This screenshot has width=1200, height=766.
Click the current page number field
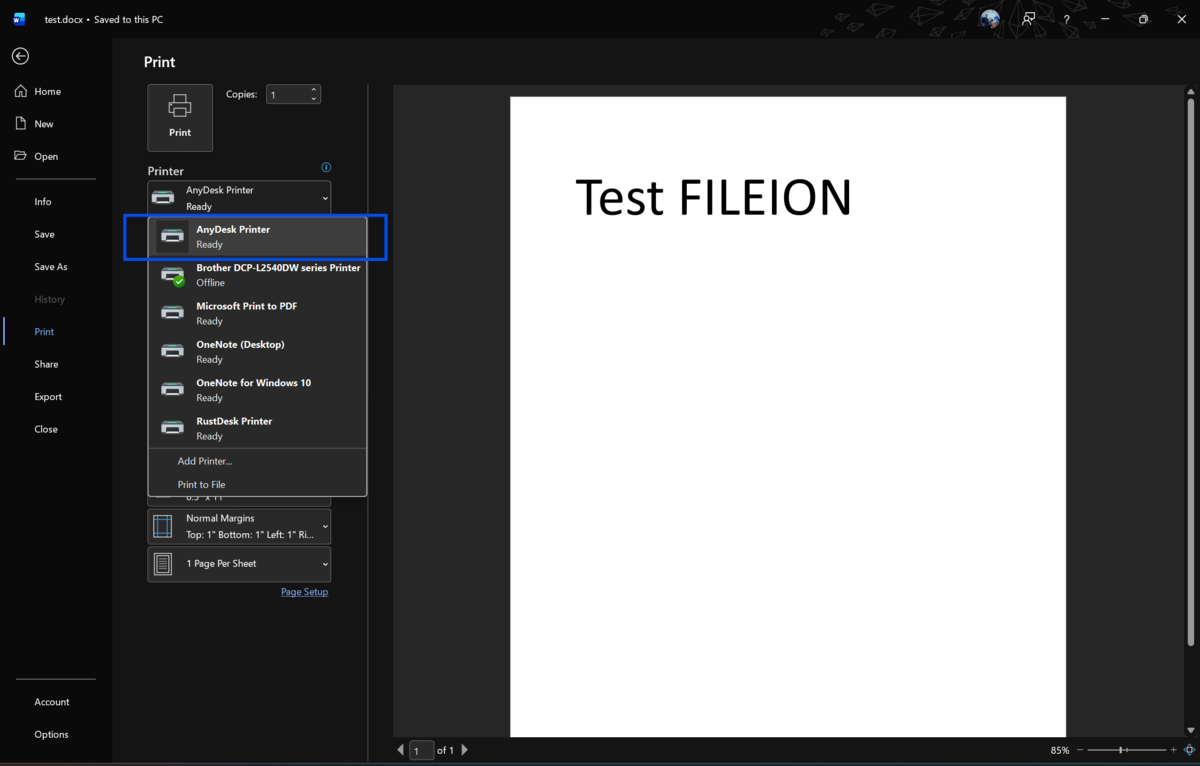click(x=422, y=750)
